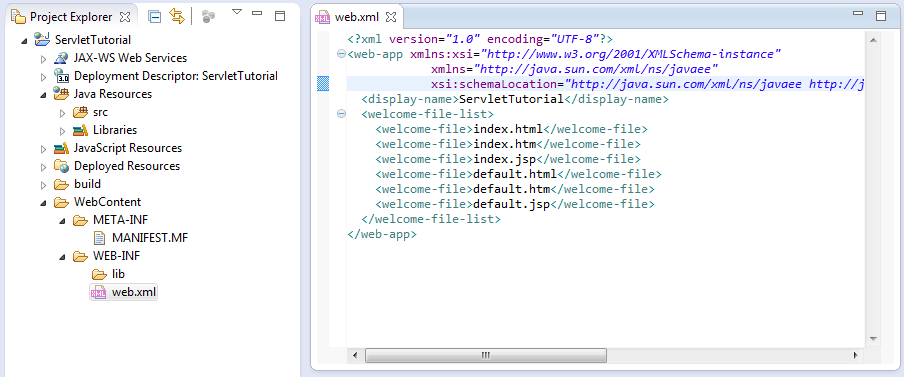Click the horizontal scrollbar thumb in editor
This screenshot has height=377, width=904.
(x=485, y=355)
